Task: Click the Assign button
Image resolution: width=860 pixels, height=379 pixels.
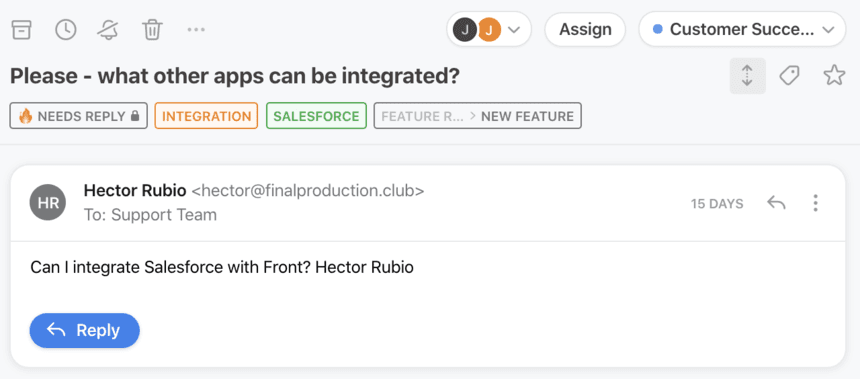Action: pos(585,29)
